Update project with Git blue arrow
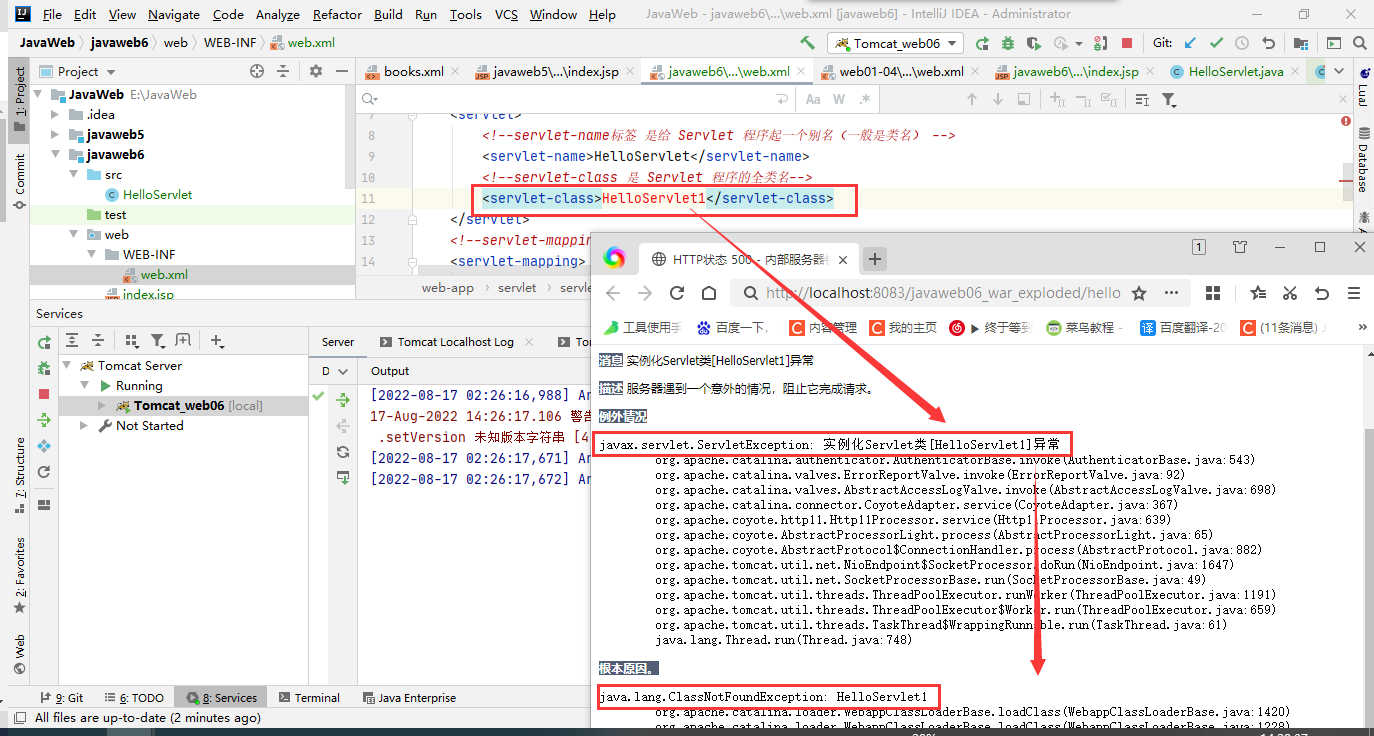1374x736 pixels. pyautogui.click(x=1190, y=43)
